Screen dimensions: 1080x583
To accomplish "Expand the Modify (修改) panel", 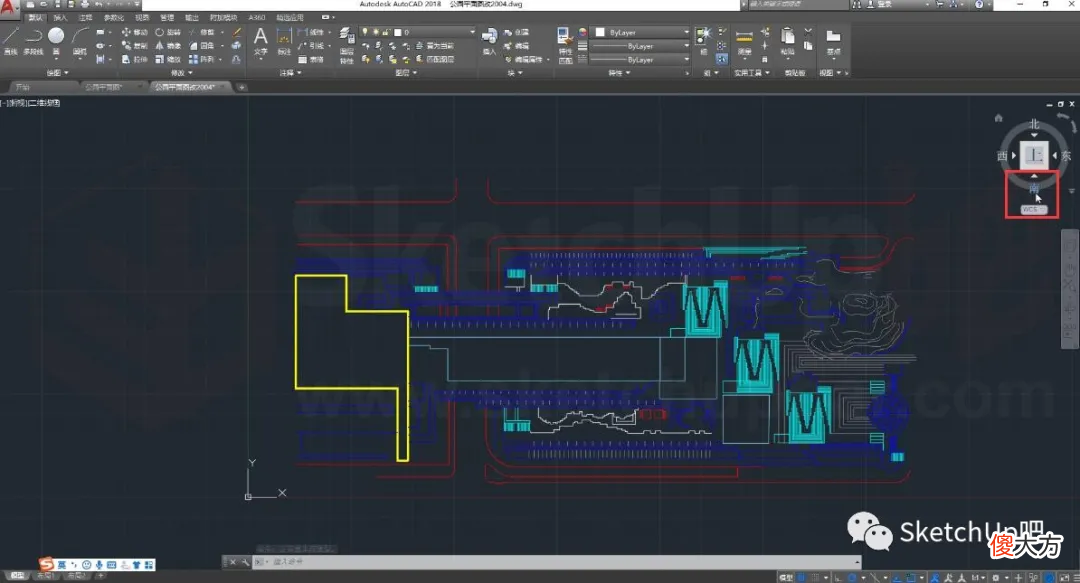I will (182, 72).
